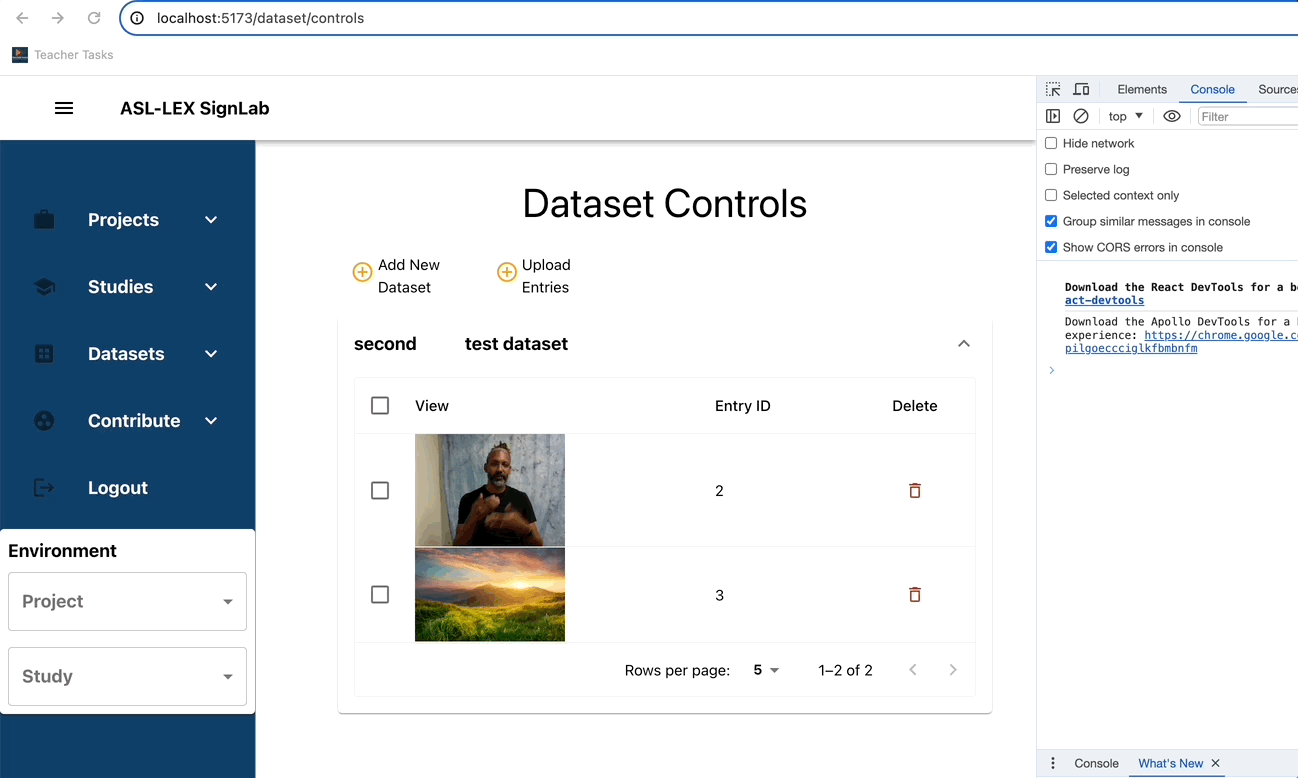Enable the Hide network checkbox
Screen dimensions: 1298x778
(x=1051, y=143)
